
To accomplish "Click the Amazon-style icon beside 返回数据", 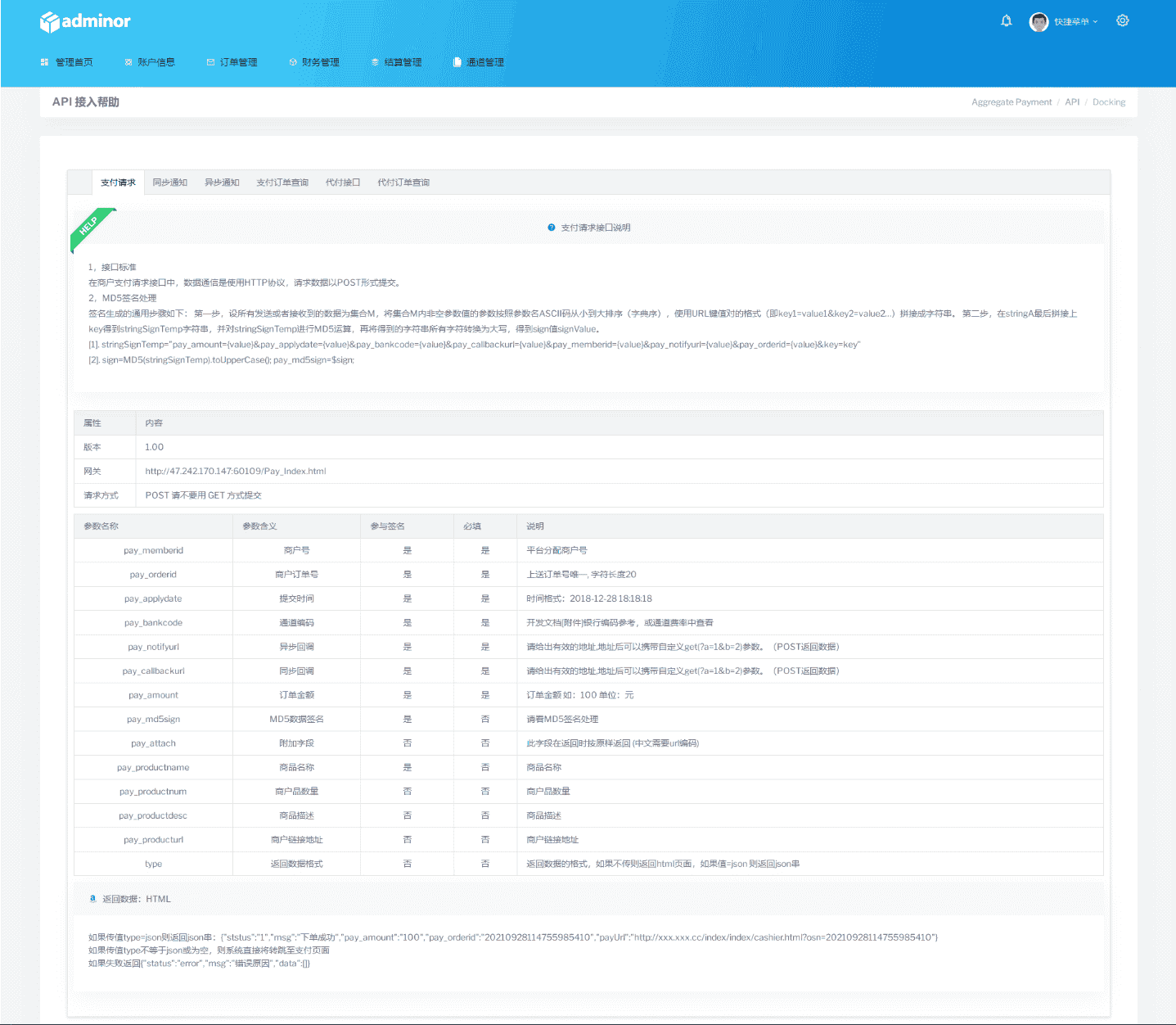I will pyautogui.click(x=92, y=898).
